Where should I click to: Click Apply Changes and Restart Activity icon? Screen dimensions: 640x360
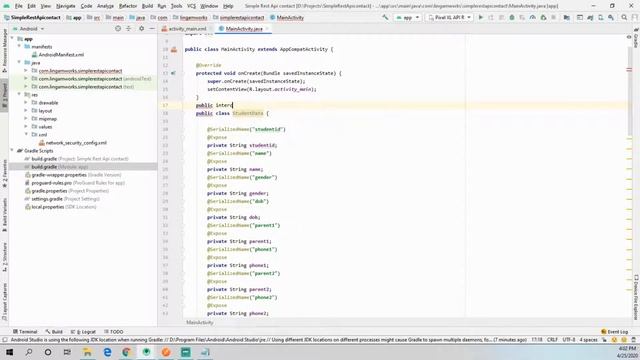(x=491, y=18)
